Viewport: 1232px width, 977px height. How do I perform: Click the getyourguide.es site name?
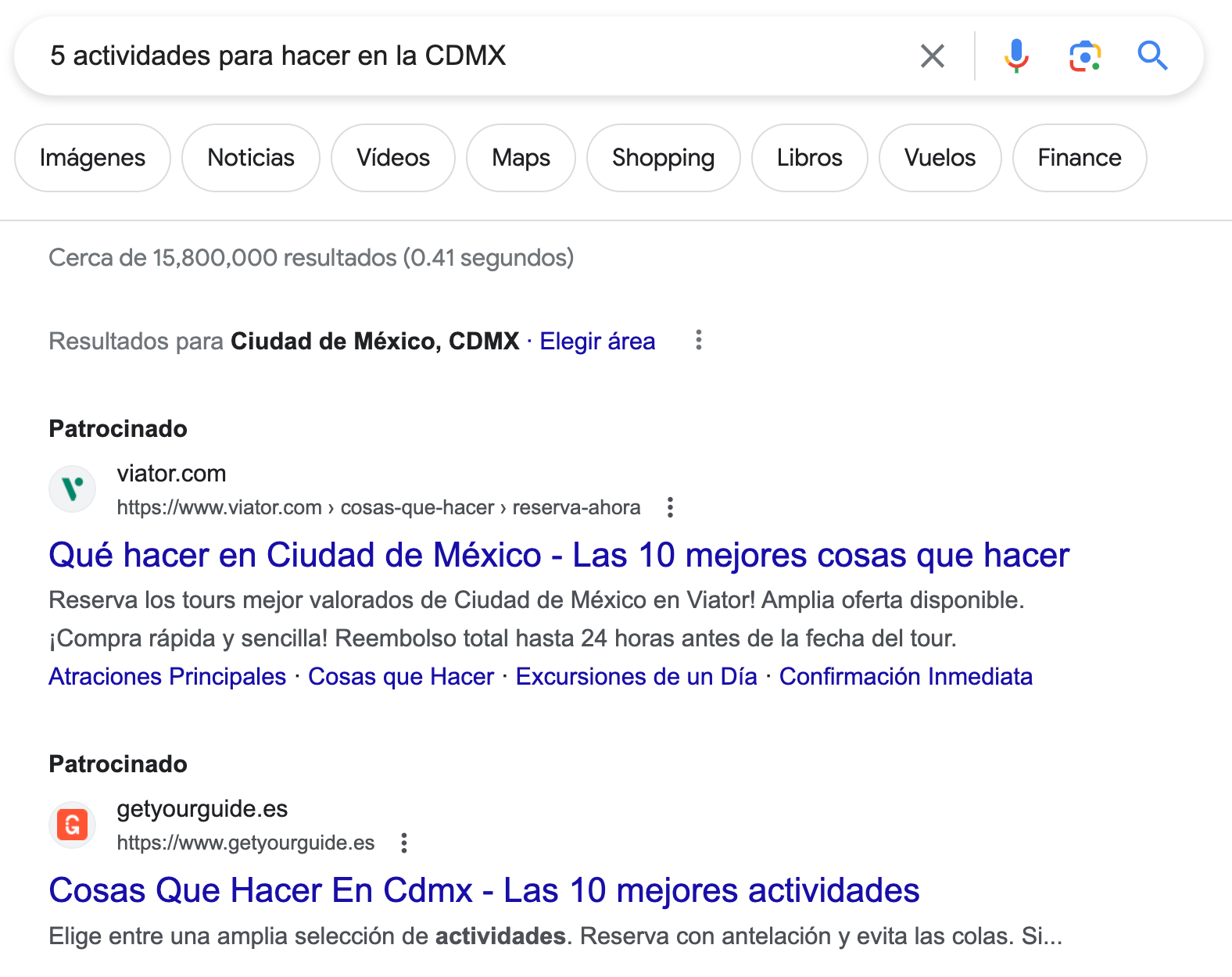pos(202,809)
